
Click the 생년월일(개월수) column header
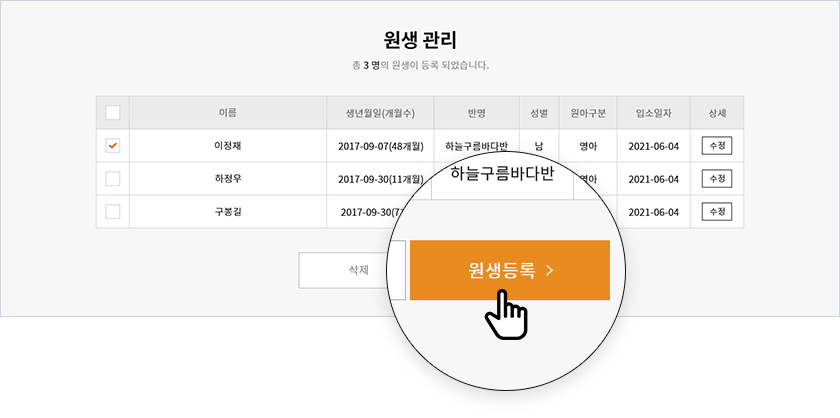[x=380, y=113]
